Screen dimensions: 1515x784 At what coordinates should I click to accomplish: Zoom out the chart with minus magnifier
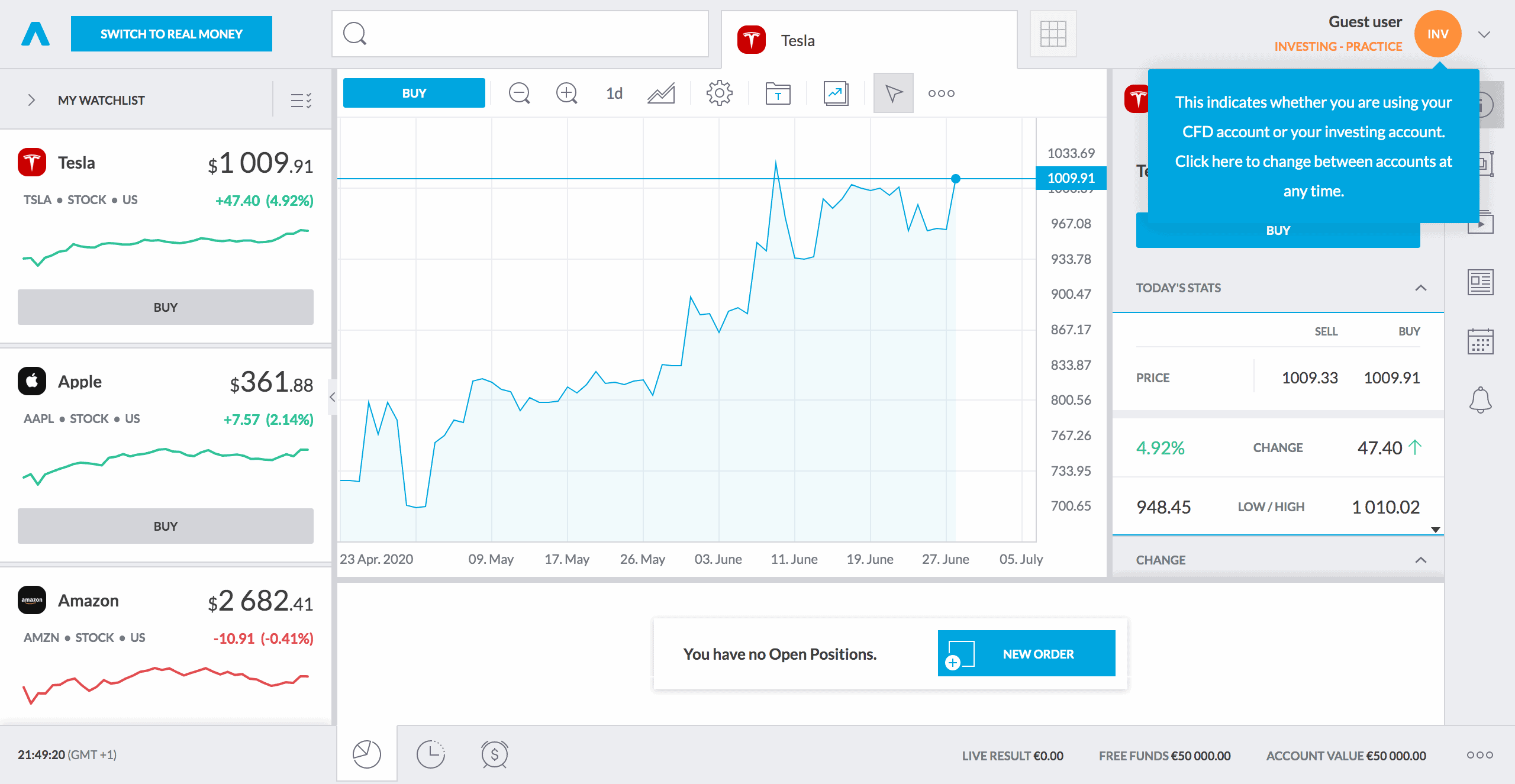[519, 93]
